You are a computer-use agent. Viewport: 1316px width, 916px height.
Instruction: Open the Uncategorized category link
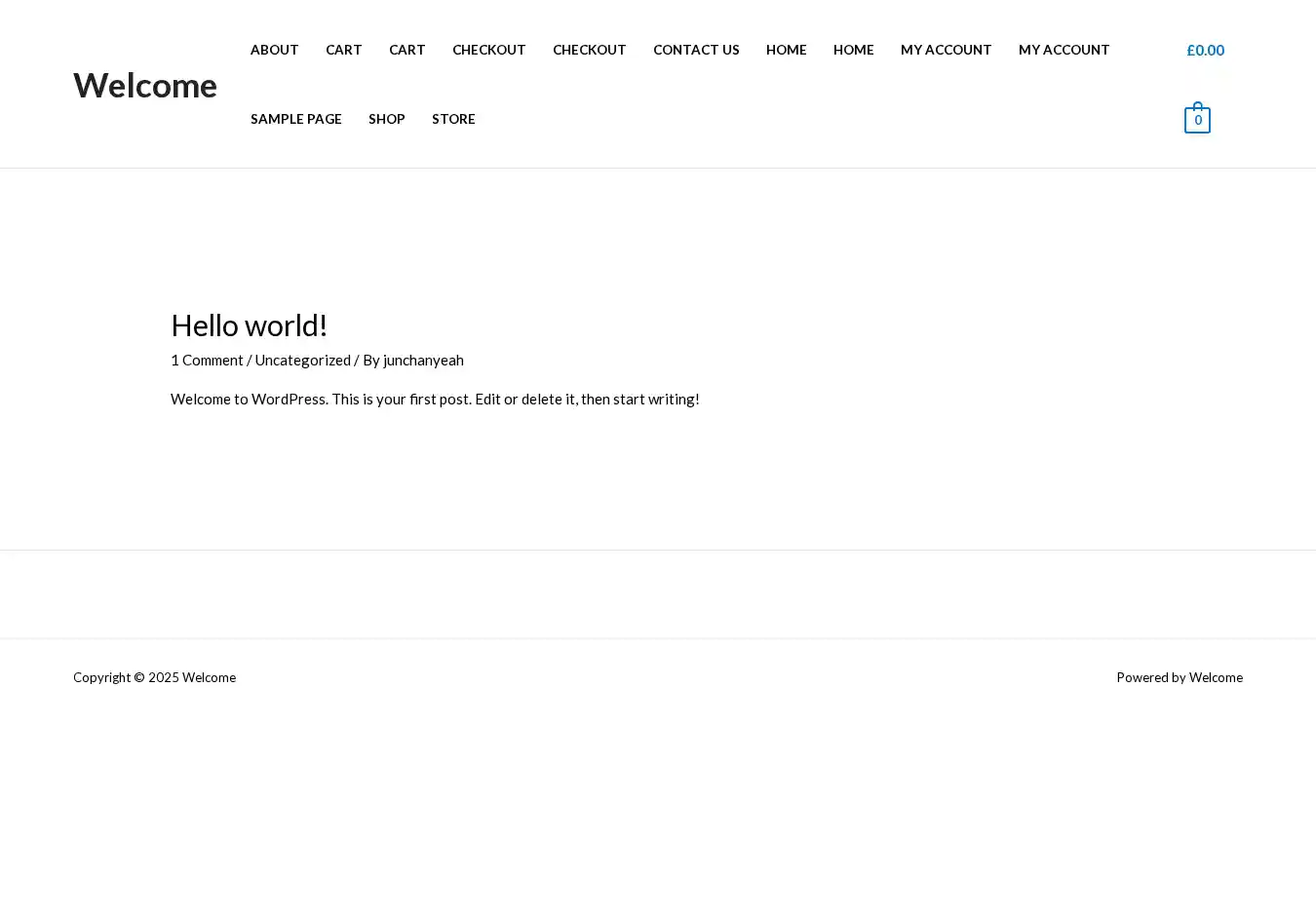pos(302,360)
